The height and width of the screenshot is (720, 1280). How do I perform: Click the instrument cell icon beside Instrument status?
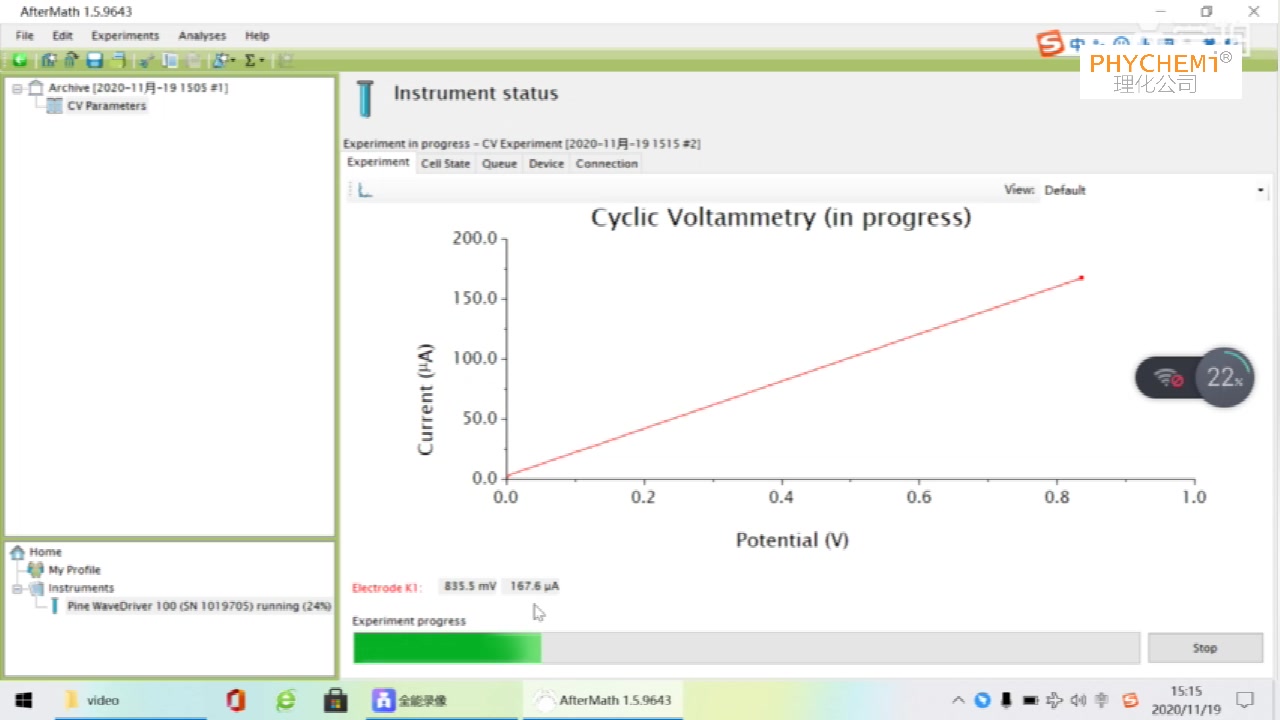tap(365, 98)
